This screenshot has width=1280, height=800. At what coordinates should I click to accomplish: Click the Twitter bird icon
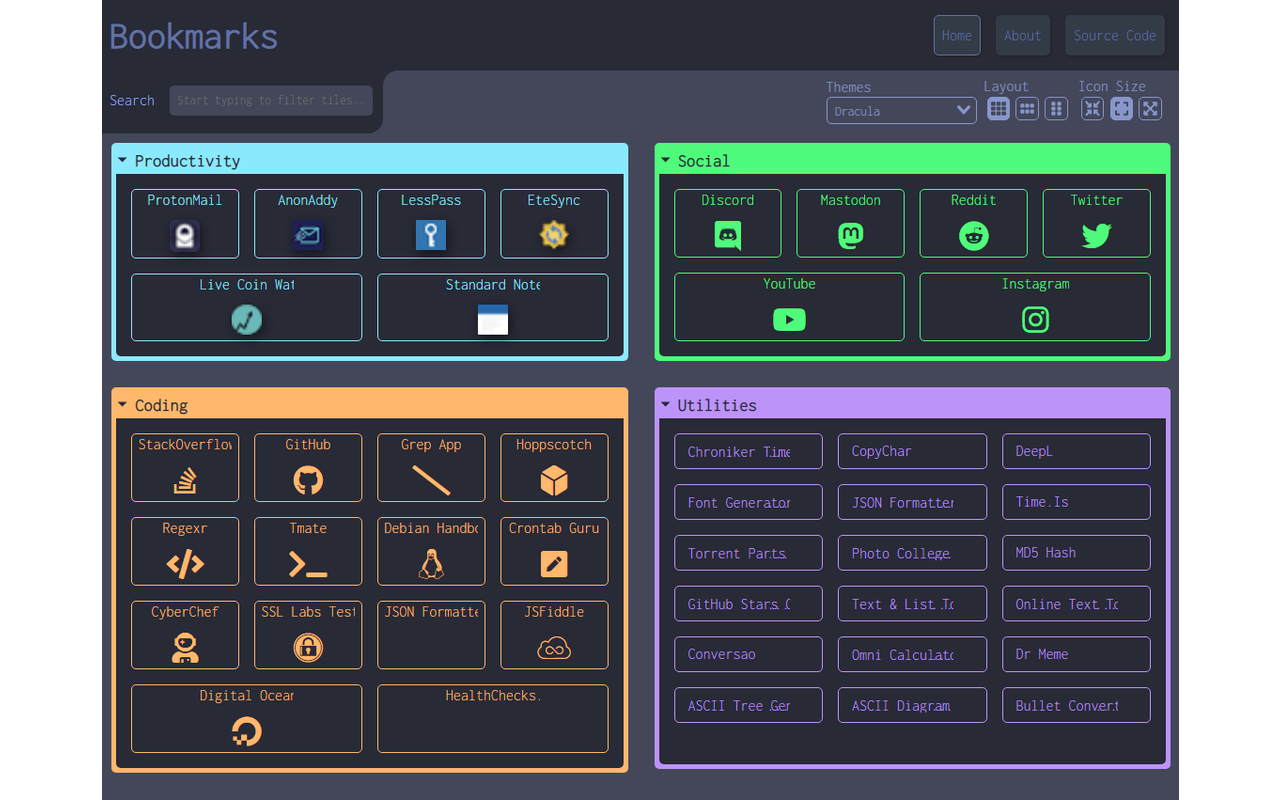(x=1097, y=236)
